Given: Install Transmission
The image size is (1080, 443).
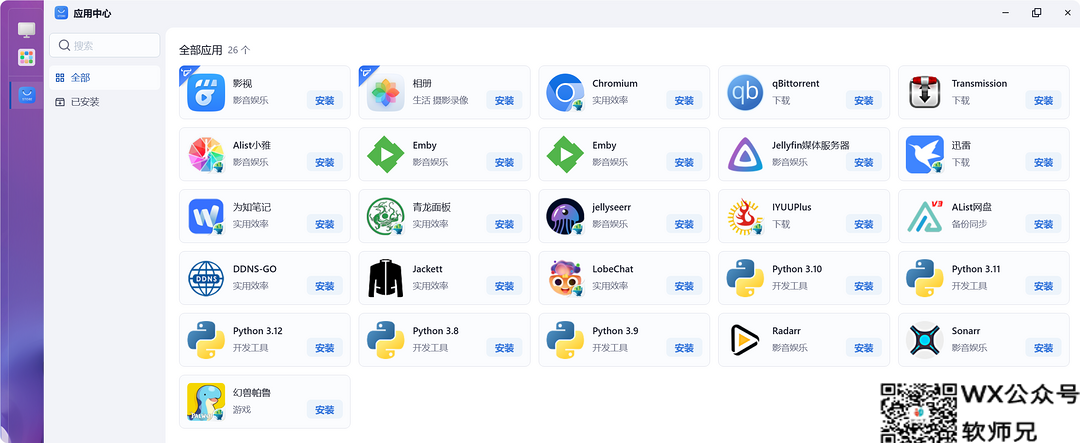Looking at the screenshot, I should 1043,101.
